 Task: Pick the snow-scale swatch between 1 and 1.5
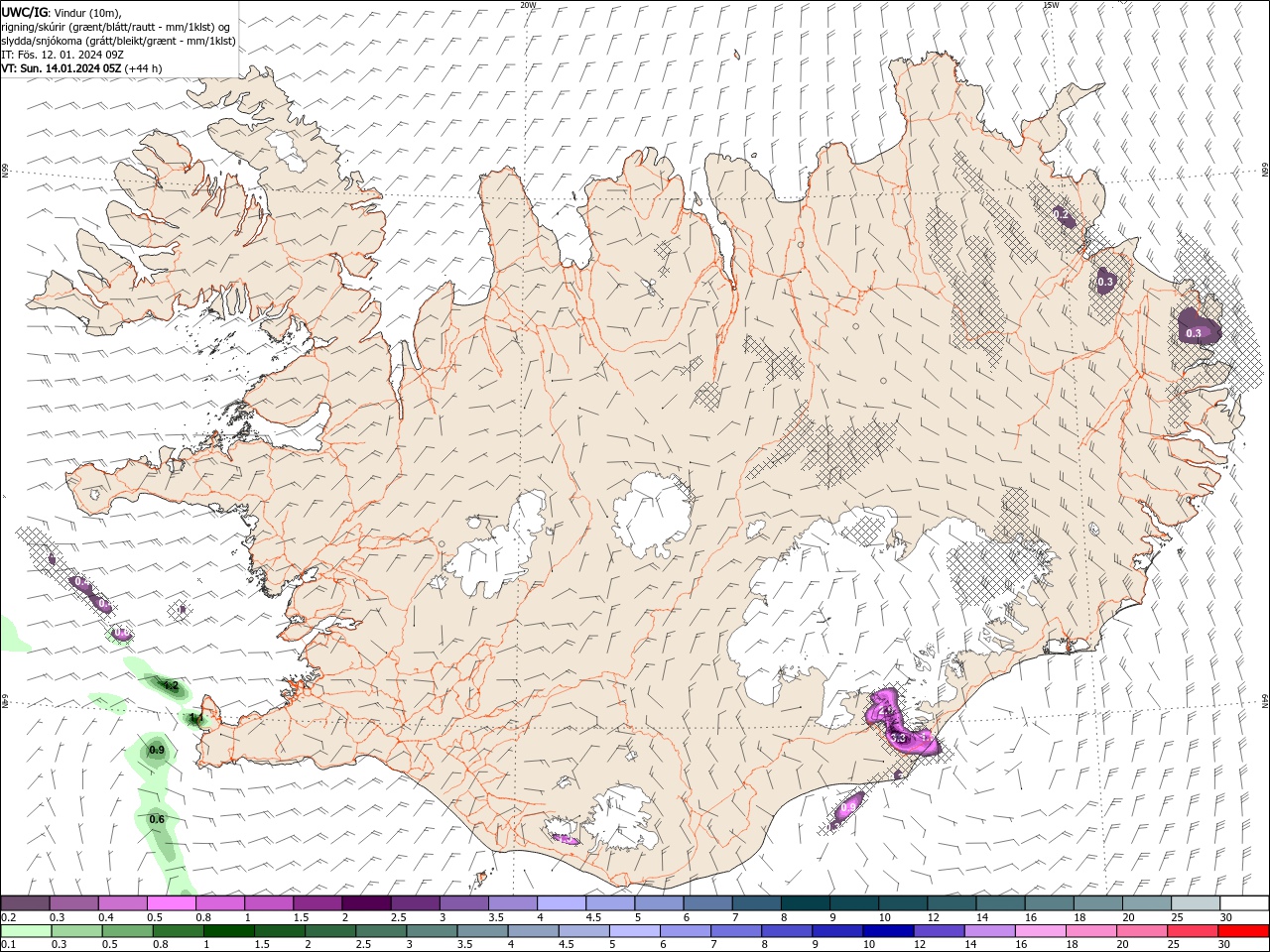[269, 903]
